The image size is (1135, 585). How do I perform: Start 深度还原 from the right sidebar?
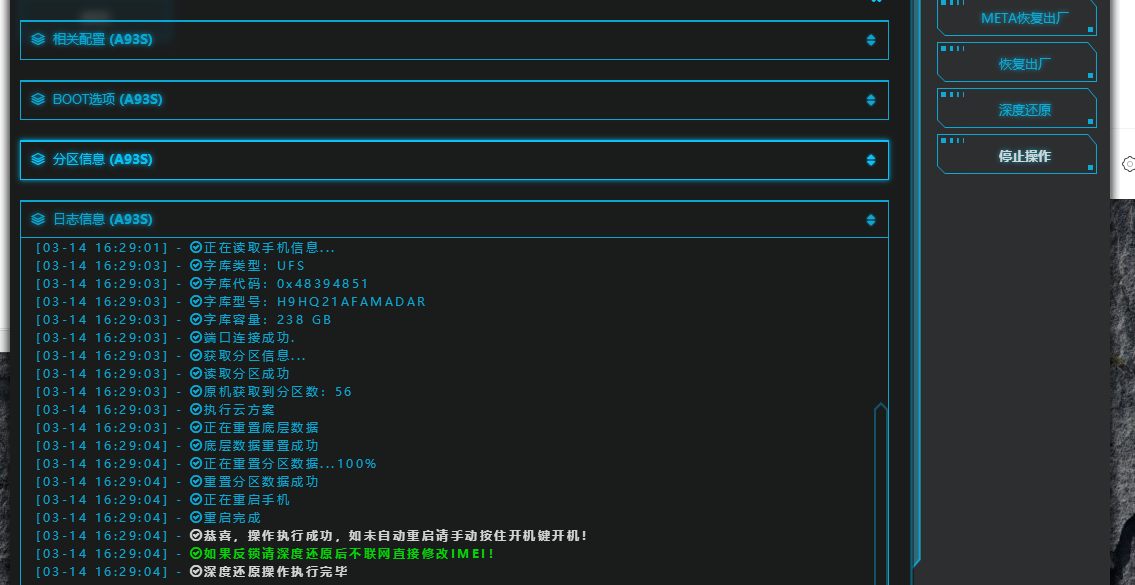(1017, 109)
